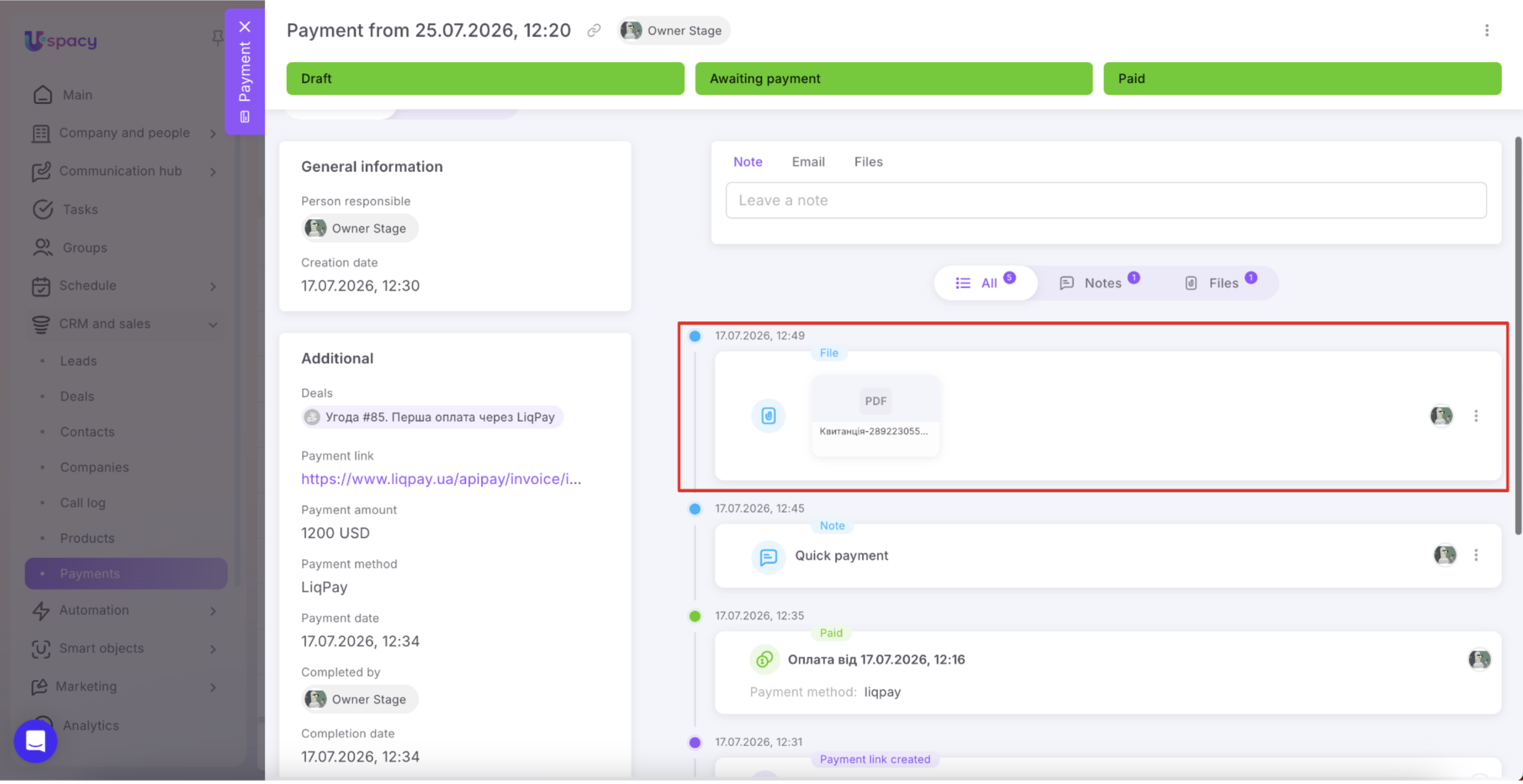Click the vertical Payment tab label
Viewport: 1523px width, 784px height.
(x=244, y=72)
